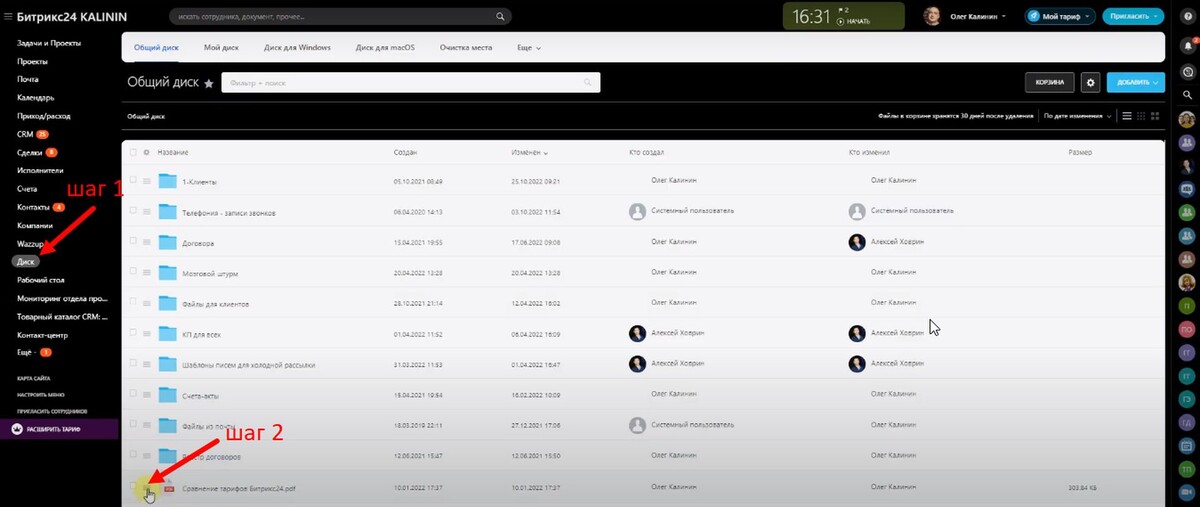Expand Еще item in left menu

[x=34, y=353]
